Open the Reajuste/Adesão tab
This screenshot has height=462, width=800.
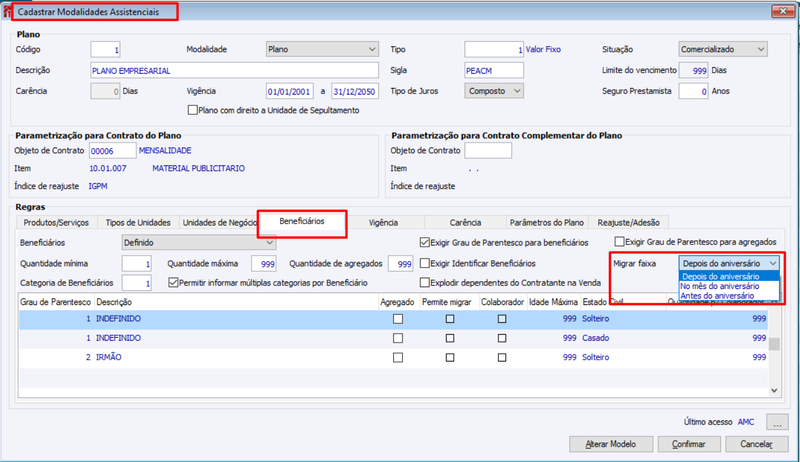click(x=629, y=223)
